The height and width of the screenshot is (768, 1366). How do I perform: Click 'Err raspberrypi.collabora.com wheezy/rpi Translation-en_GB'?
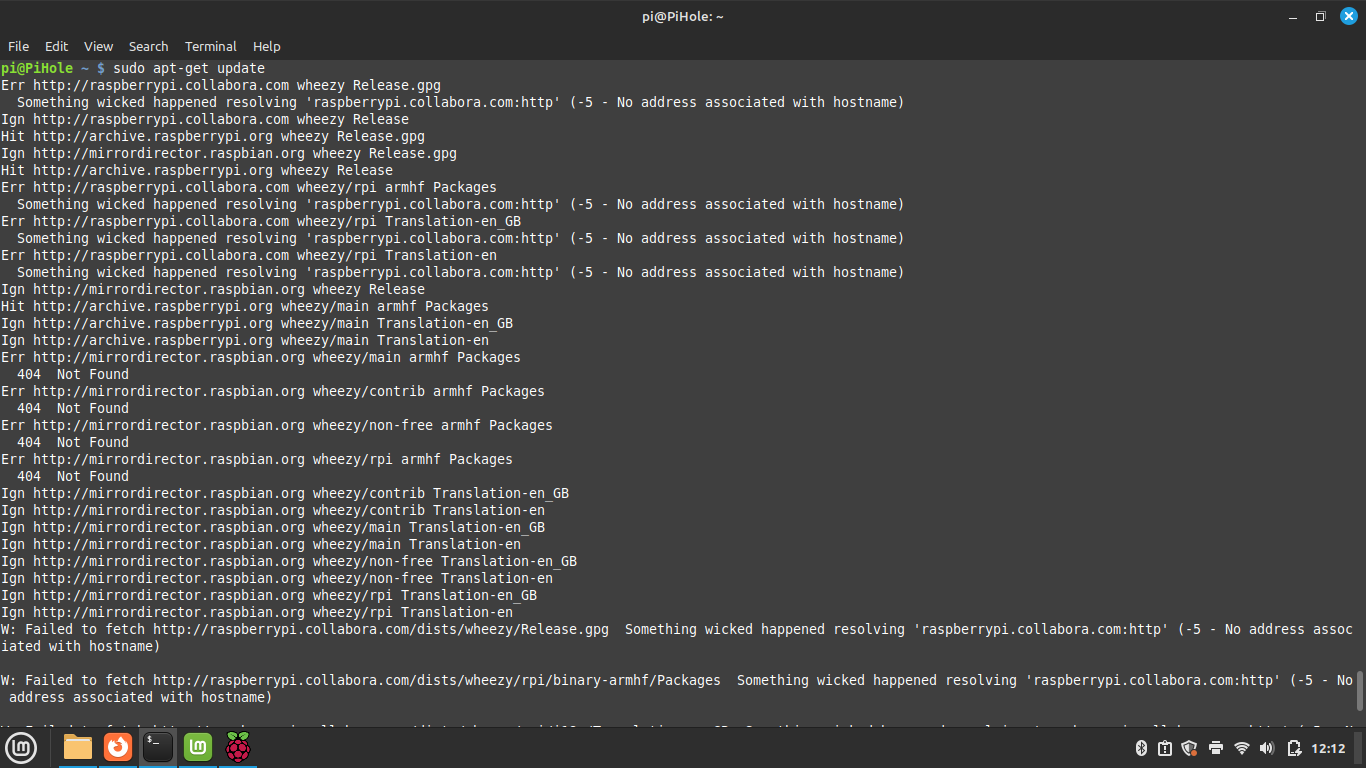coord(261,221)
